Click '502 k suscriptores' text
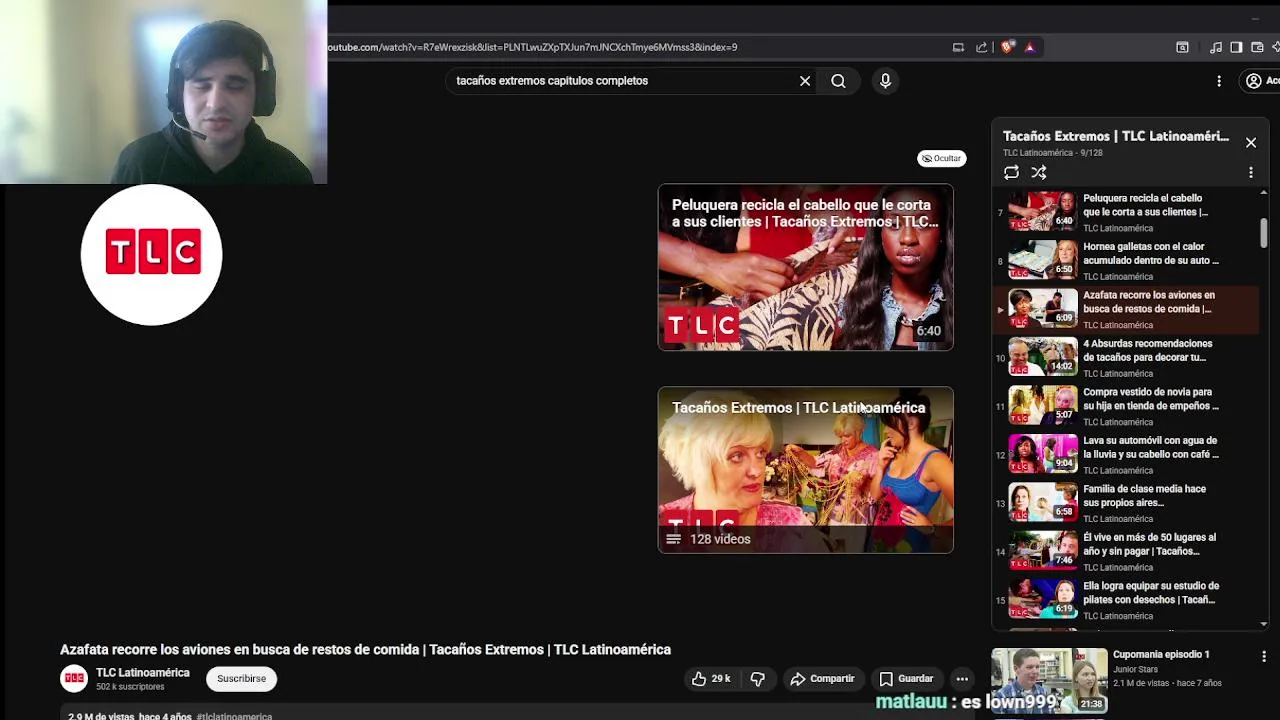Screen dimensions: 1280x720 click(130, 687)
